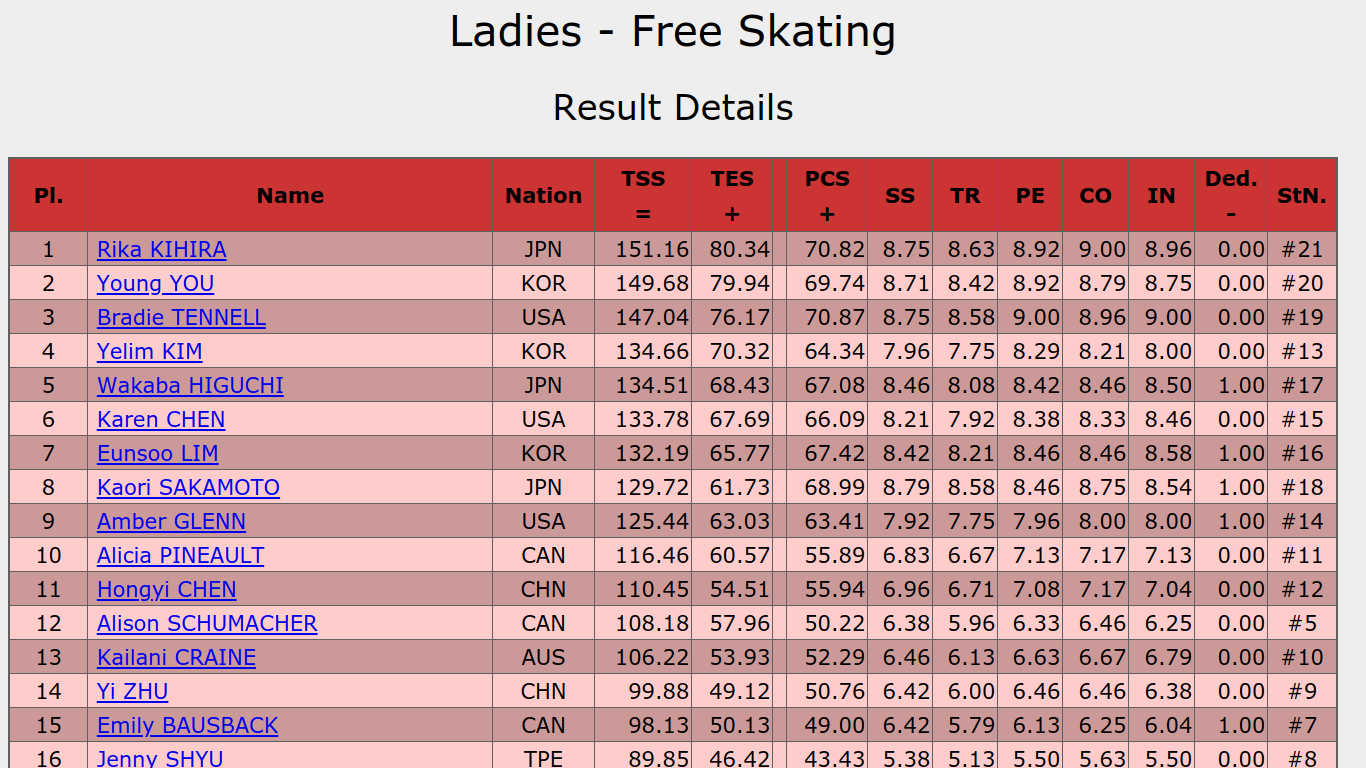Click the Jenny SHYU link
This screenshot has height=768, width=1366.
pos(160,758)
